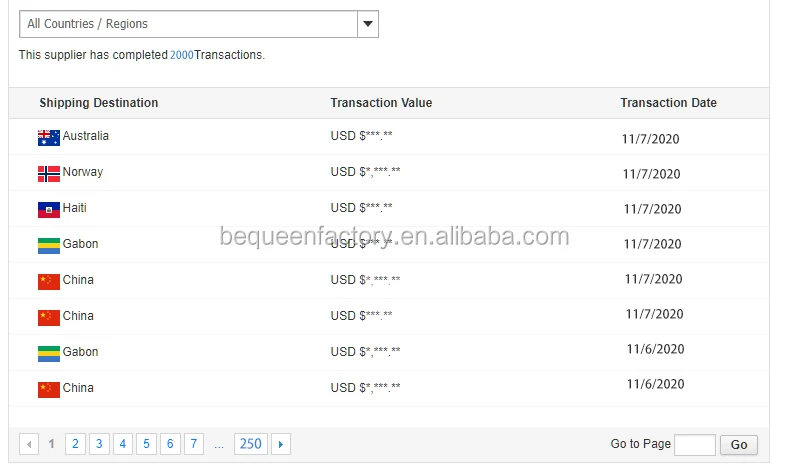This screenshot has width=788, height=474.
Task: Navigate to page 4
Action: pos(122,444)
